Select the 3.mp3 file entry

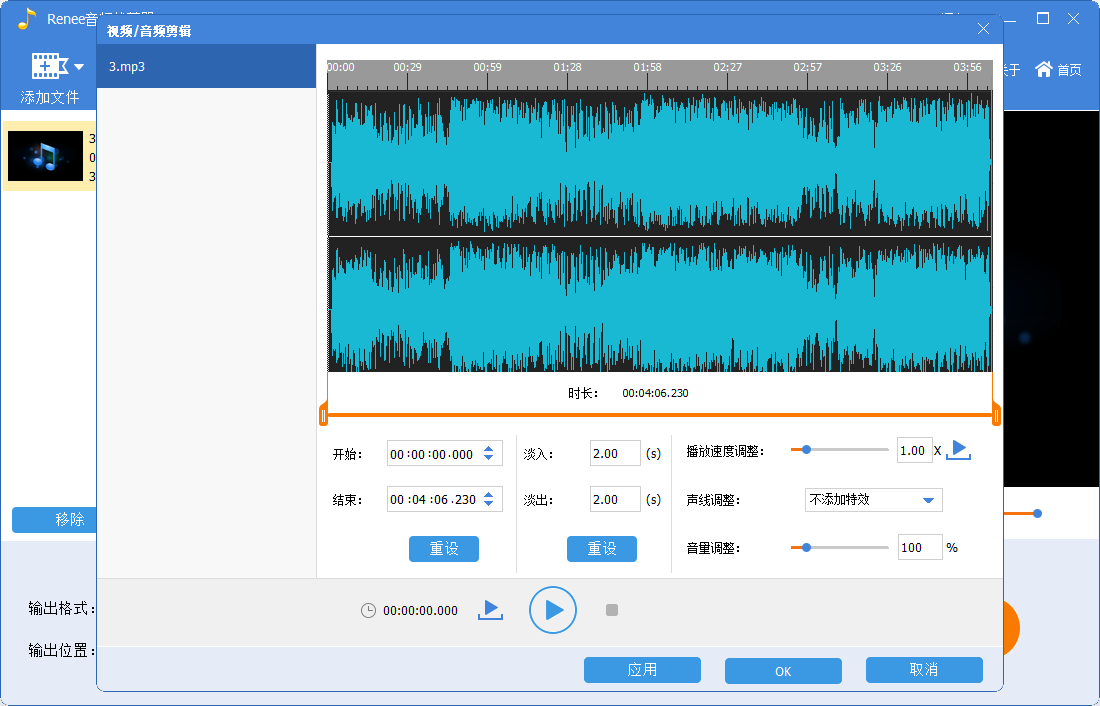tap(206, 67)
